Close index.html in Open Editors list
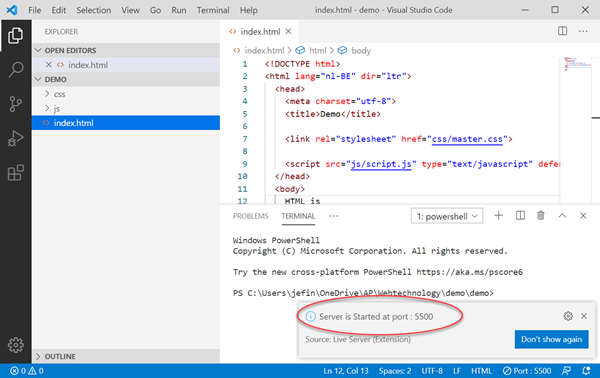 49,65
